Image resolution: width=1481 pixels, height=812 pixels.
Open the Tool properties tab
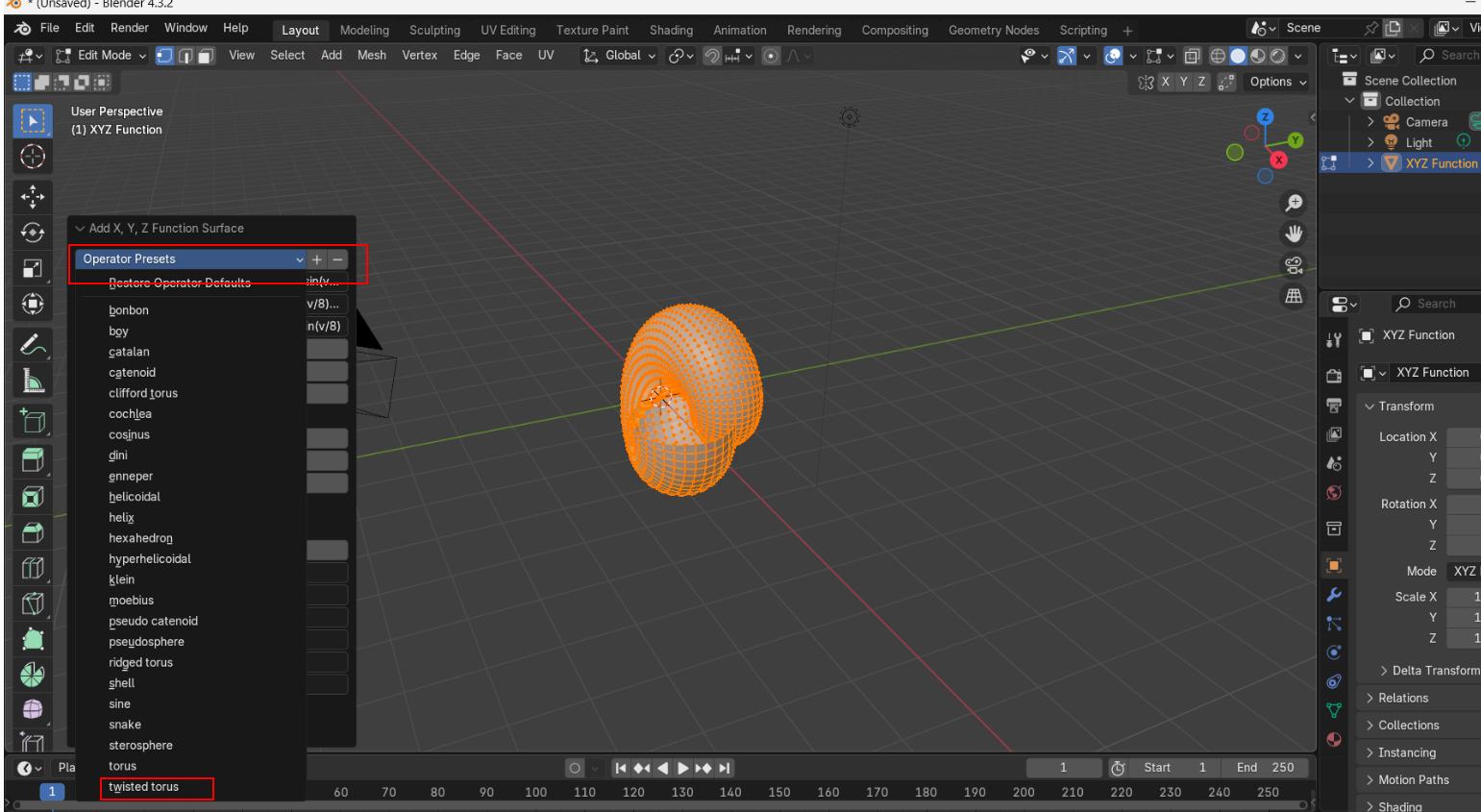tap(1334, 339)
